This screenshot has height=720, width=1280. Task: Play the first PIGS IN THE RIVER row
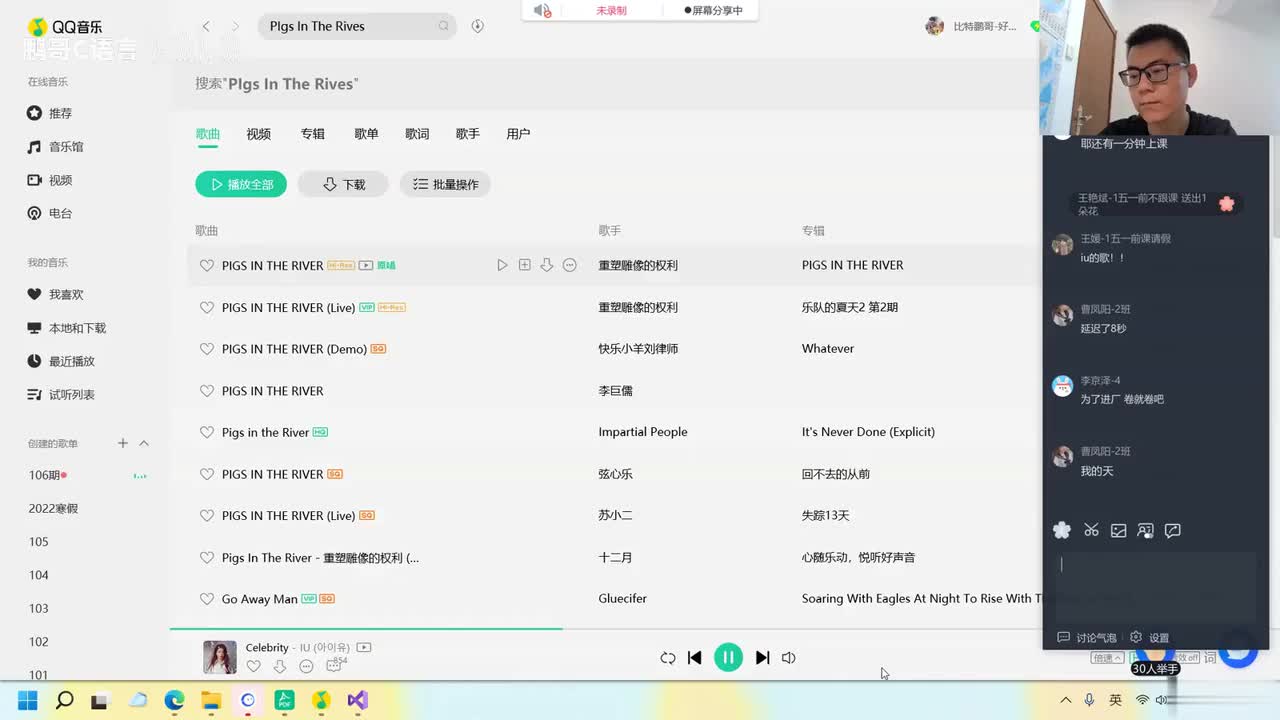coord(502,265)
